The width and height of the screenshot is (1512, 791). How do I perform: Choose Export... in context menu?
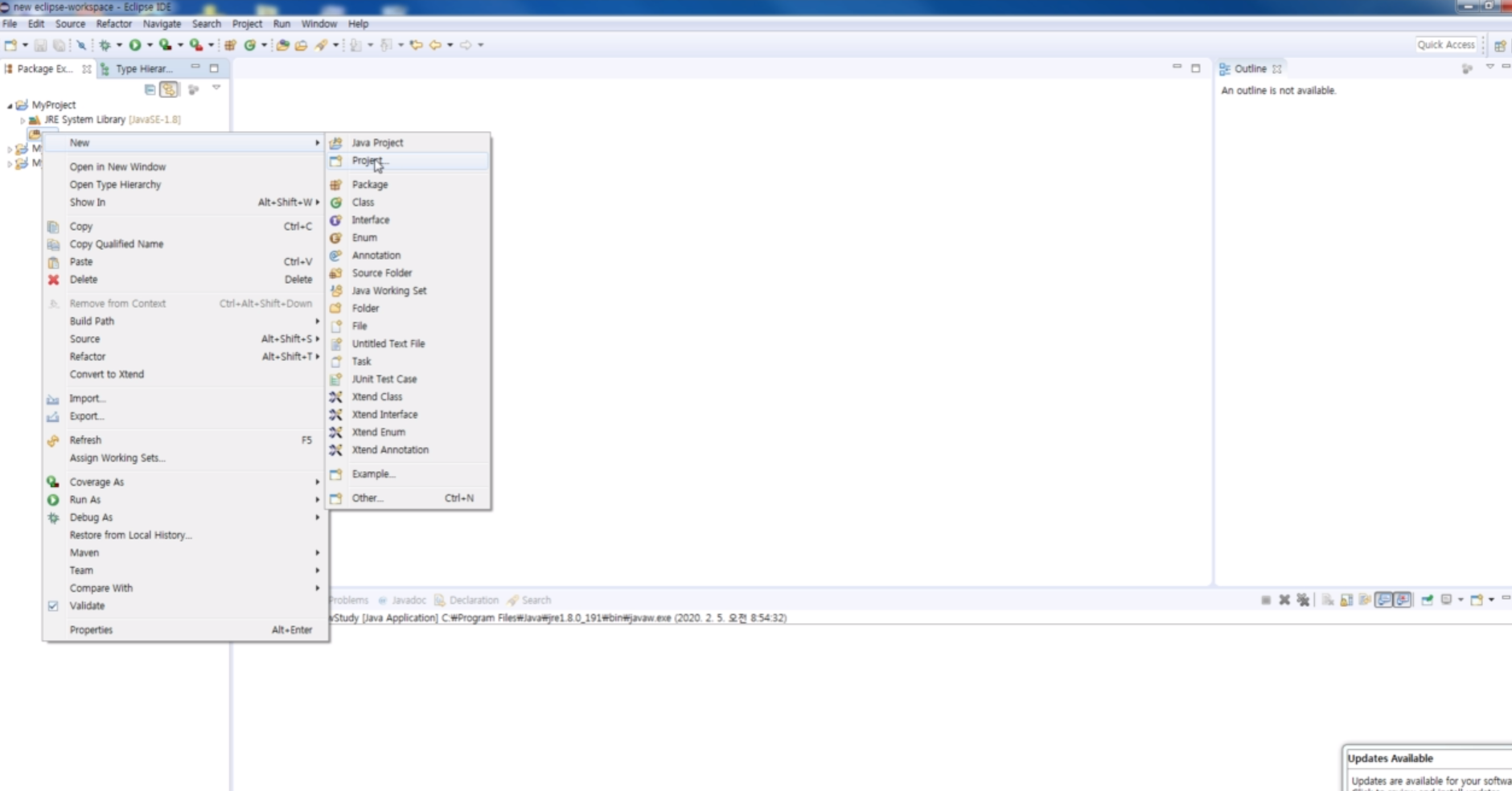[x=186, y=416]
